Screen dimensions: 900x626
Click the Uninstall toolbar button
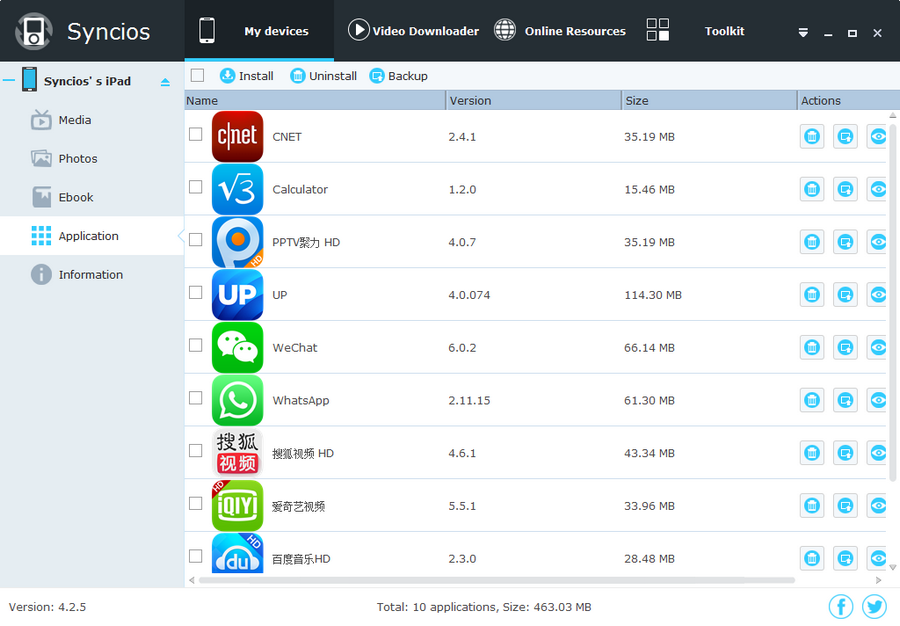pos(324,76)
